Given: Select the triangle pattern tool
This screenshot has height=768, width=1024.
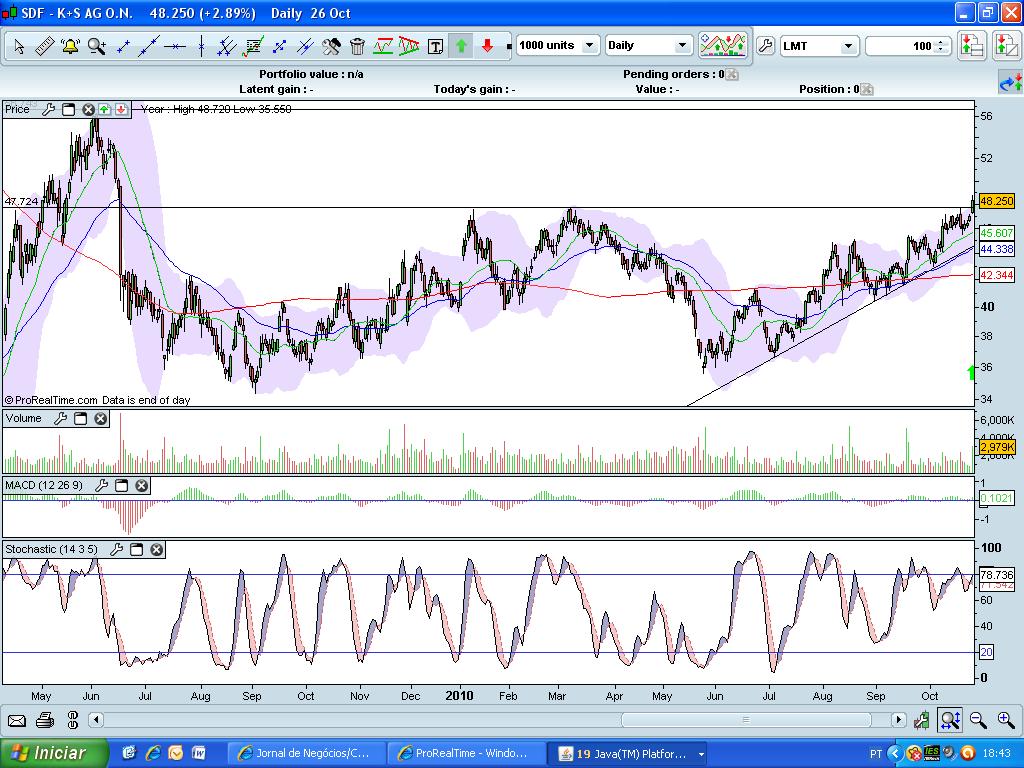Looking at the screenshot, I should coord(409,46).
